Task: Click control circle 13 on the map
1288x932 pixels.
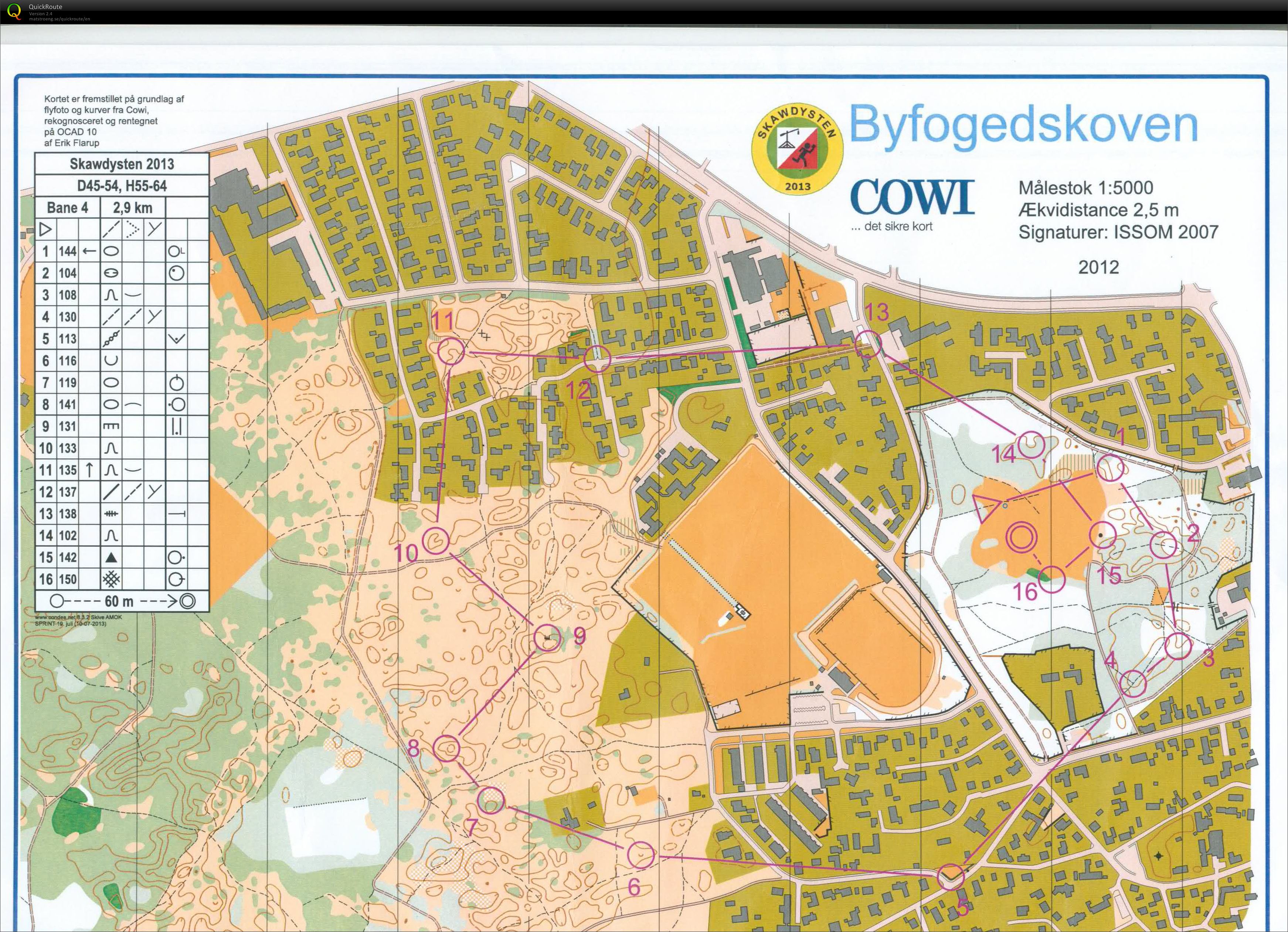Action: [x=868, y=345]
